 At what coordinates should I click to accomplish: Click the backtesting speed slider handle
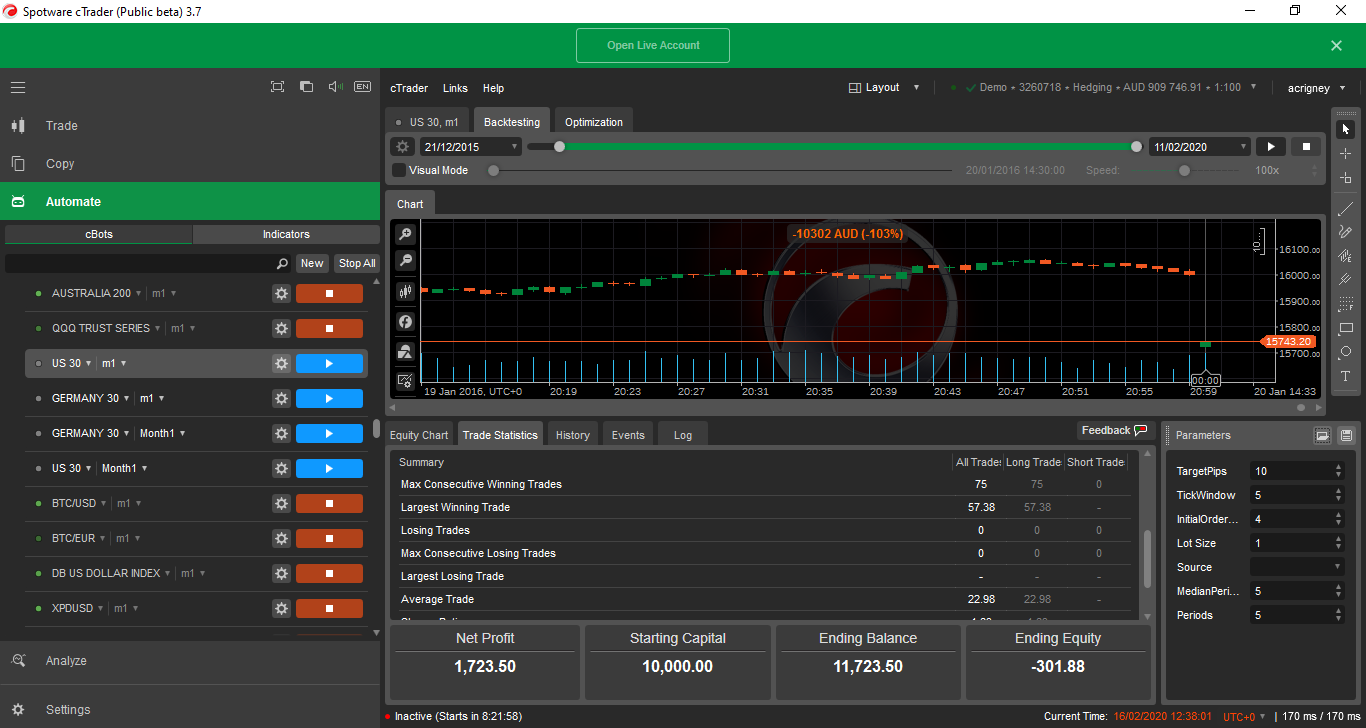(1184, 170)
